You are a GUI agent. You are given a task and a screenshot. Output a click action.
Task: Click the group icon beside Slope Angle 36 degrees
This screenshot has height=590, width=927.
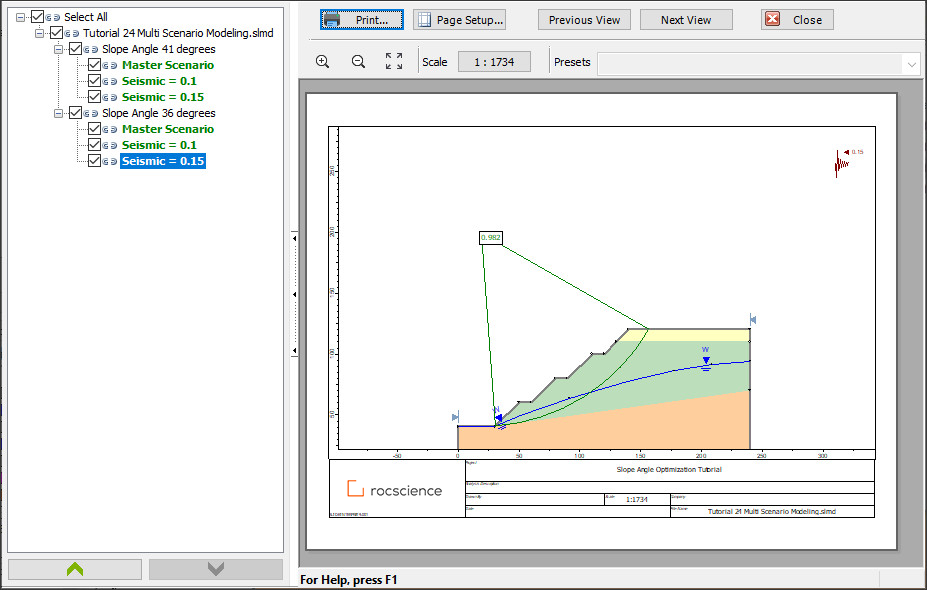[91, 114]
